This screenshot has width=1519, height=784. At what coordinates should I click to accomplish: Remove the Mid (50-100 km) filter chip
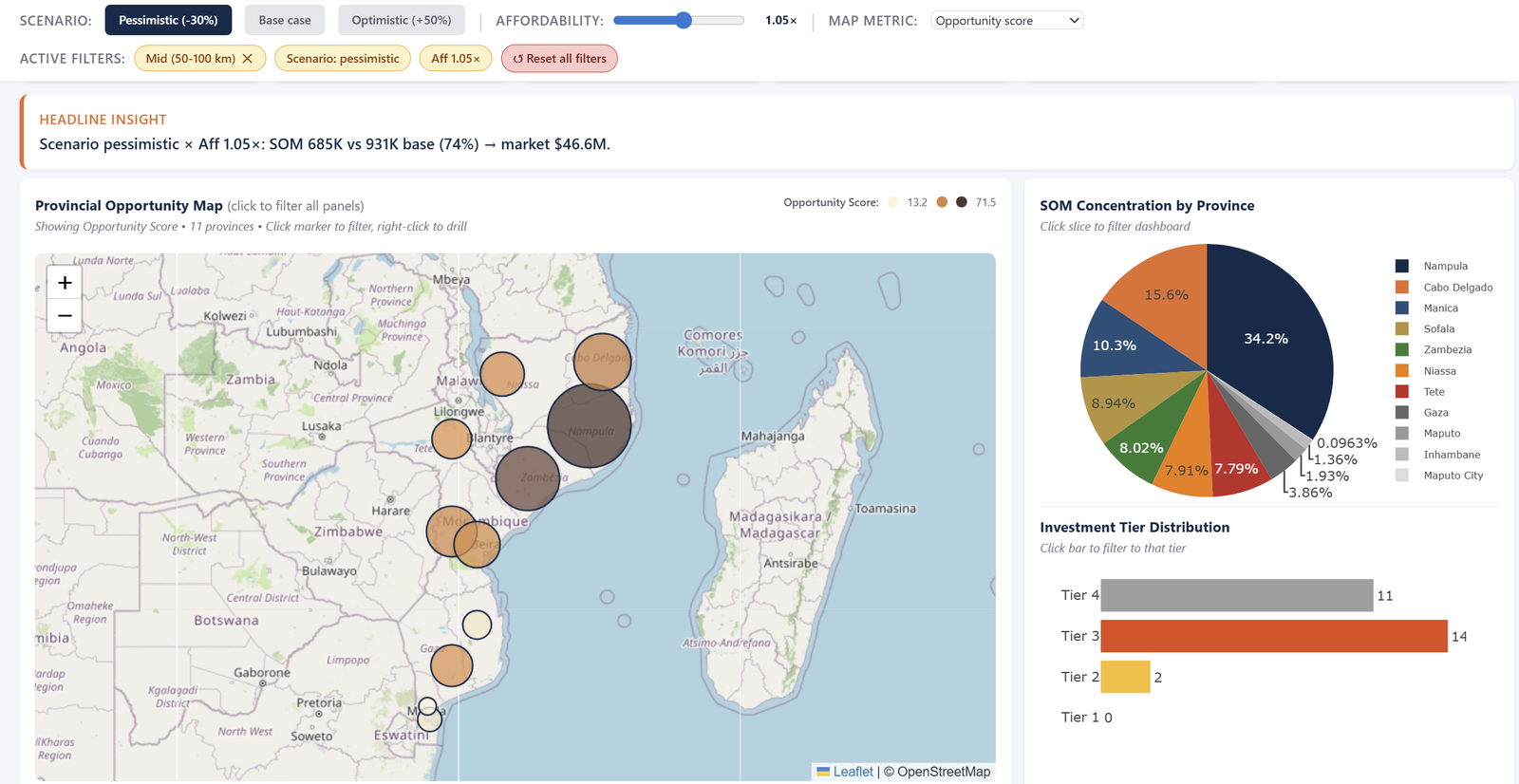pyautogui.click(x=248, y=59)
